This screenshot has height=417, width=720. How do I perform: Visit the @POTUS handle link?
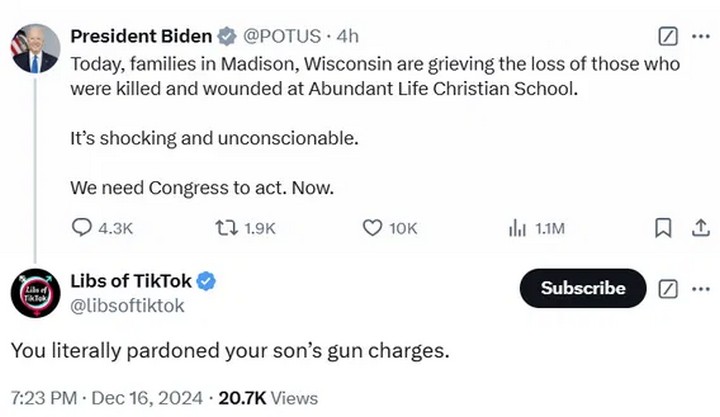click(x=281, y=36)
